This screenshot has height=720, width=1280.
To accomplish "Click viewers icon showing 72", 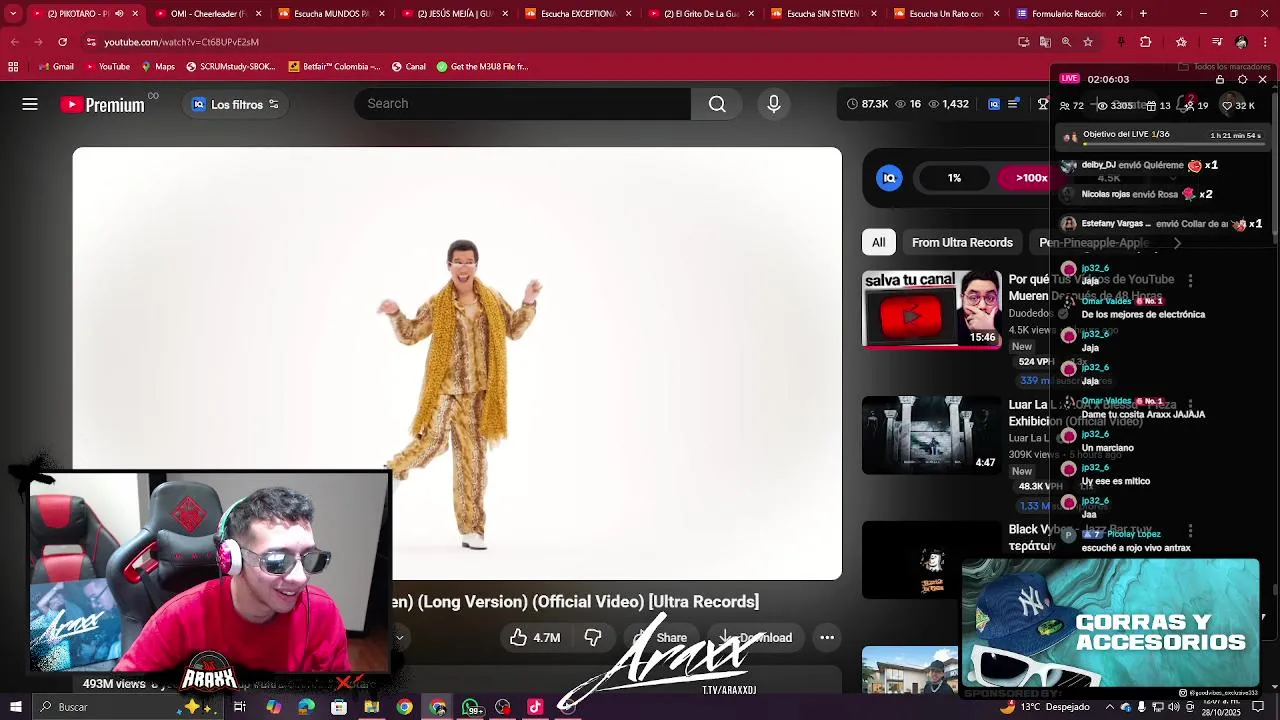I will [1065, 105].
